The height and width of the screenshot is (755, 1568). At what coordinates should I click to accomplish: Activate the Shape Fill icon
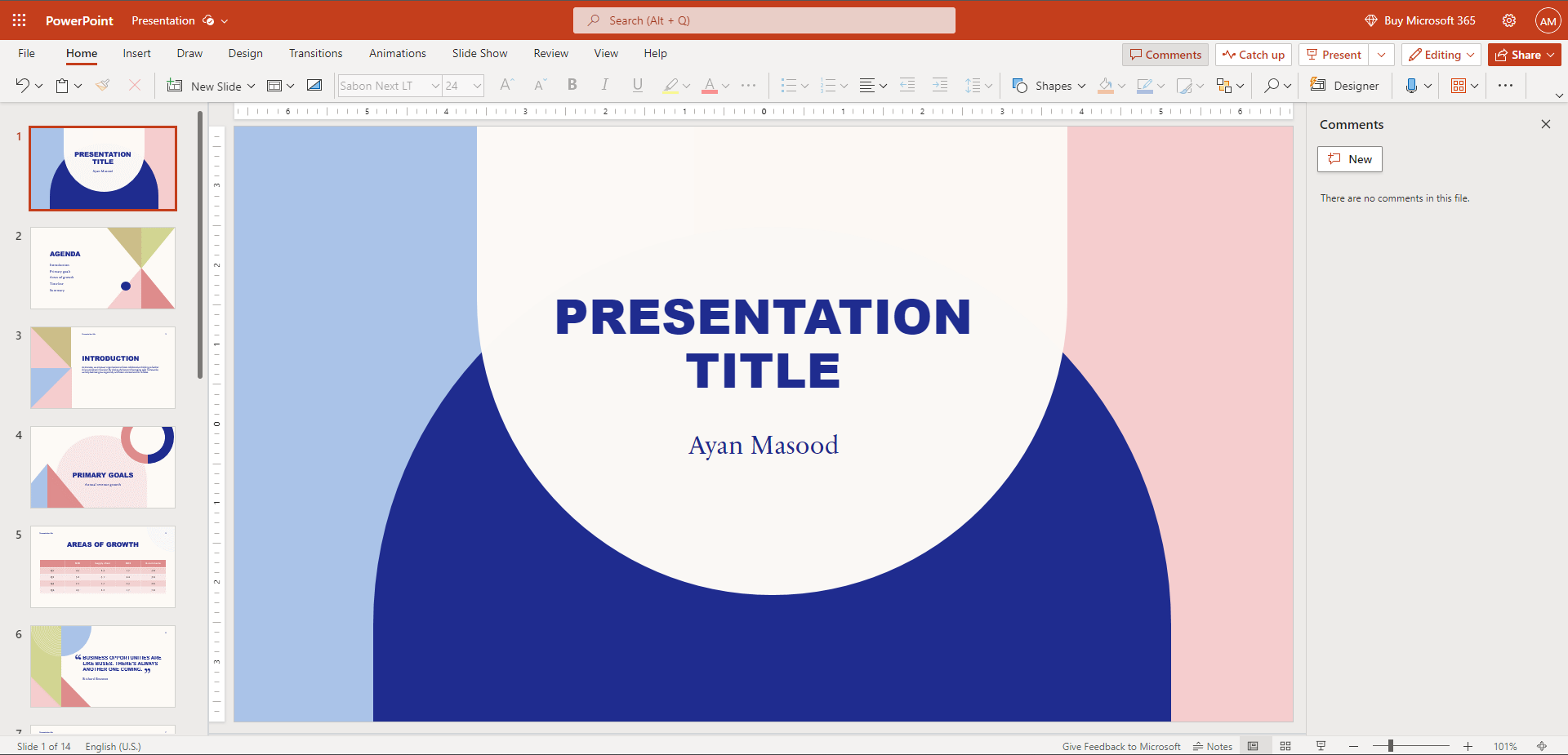[1107, 85]
